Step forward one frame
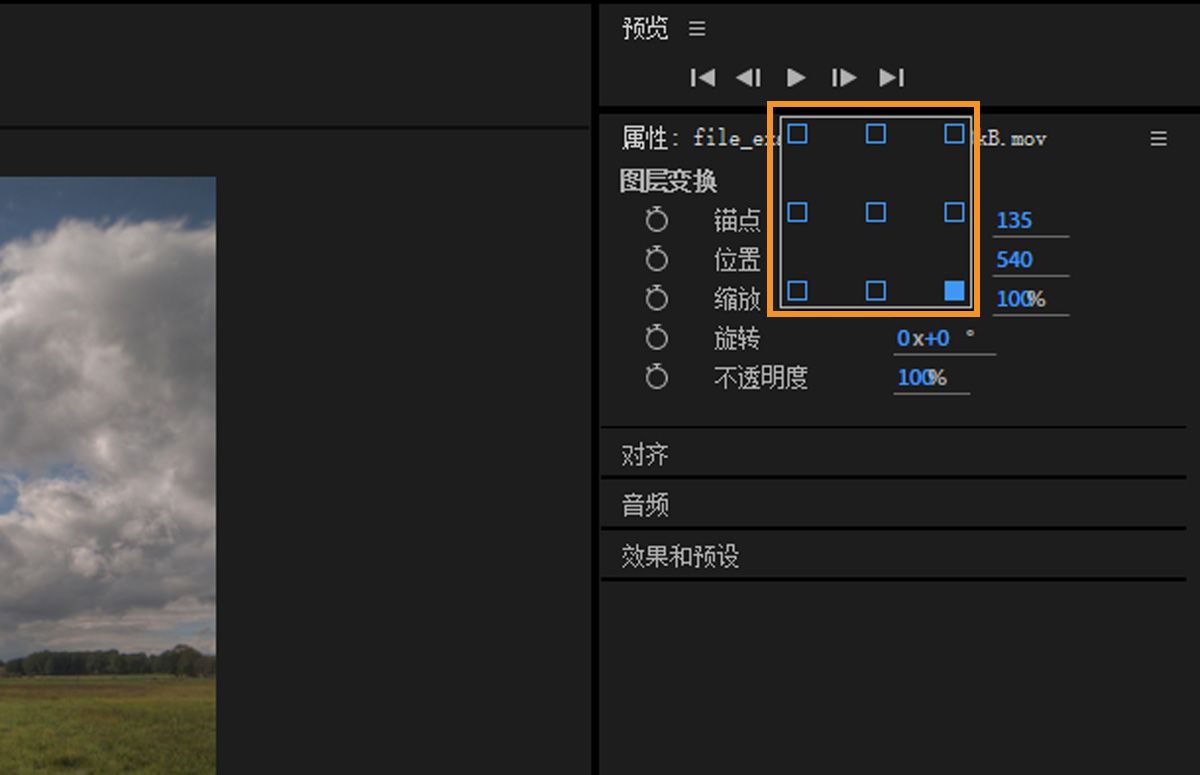 pos(843,77)
